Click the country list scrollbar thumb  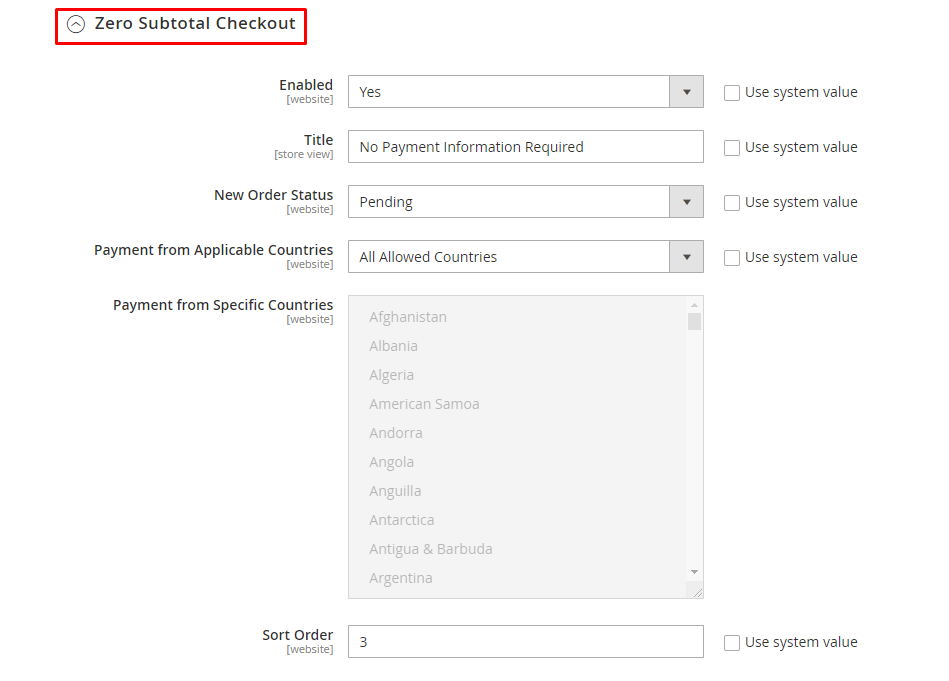click(694, 321)
